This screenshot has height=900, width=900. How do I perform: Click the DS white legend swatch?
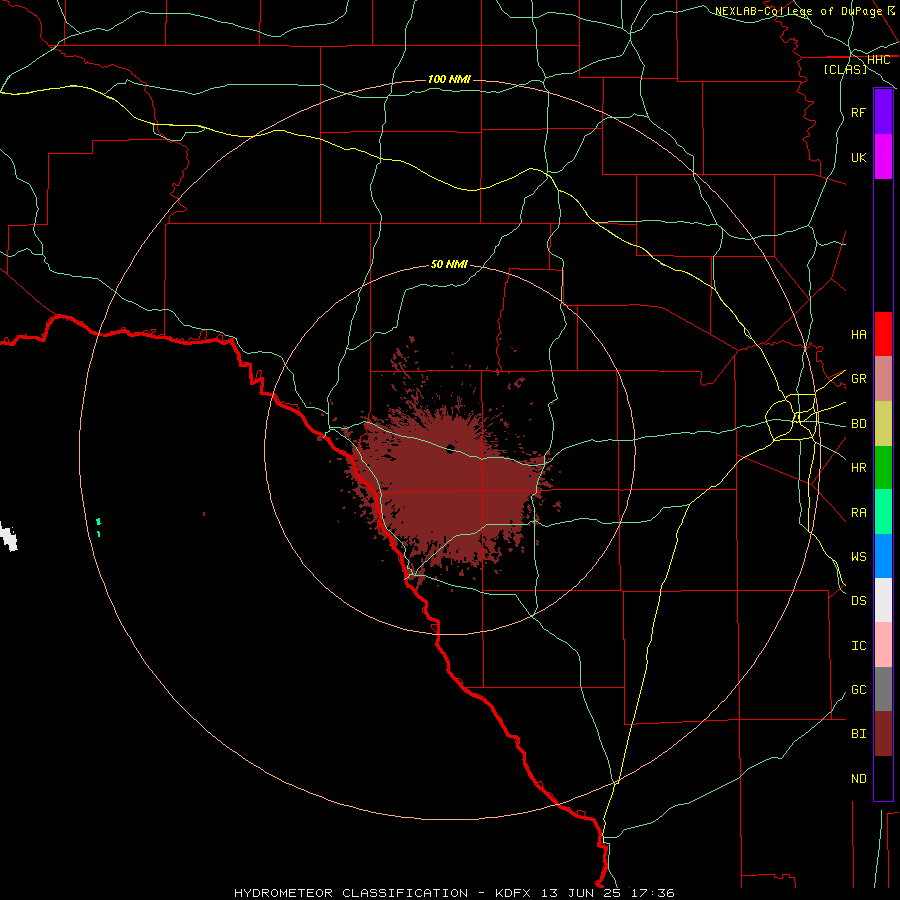click(x=883, y=600)
